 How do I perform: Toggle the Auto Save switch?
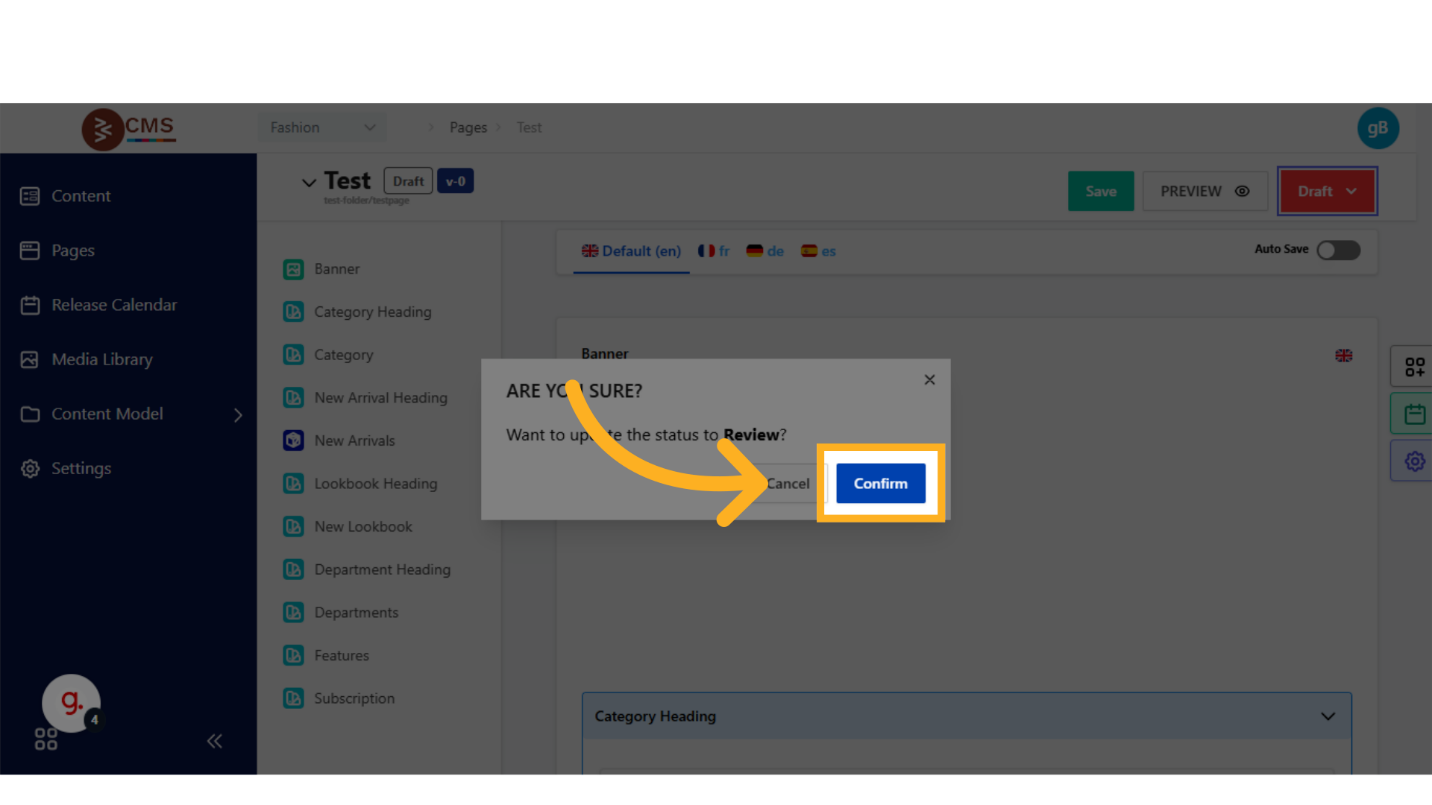[1338, 250]
